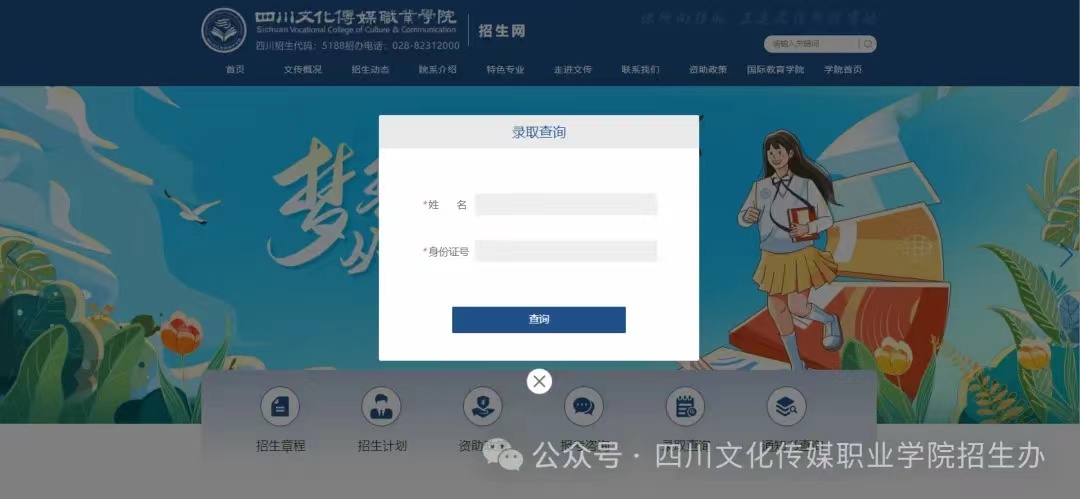Open the 报考咨询 chat bubble icon
Image resolution: width=1080 pixels, height=499 pixels.
tap(583, 407)
